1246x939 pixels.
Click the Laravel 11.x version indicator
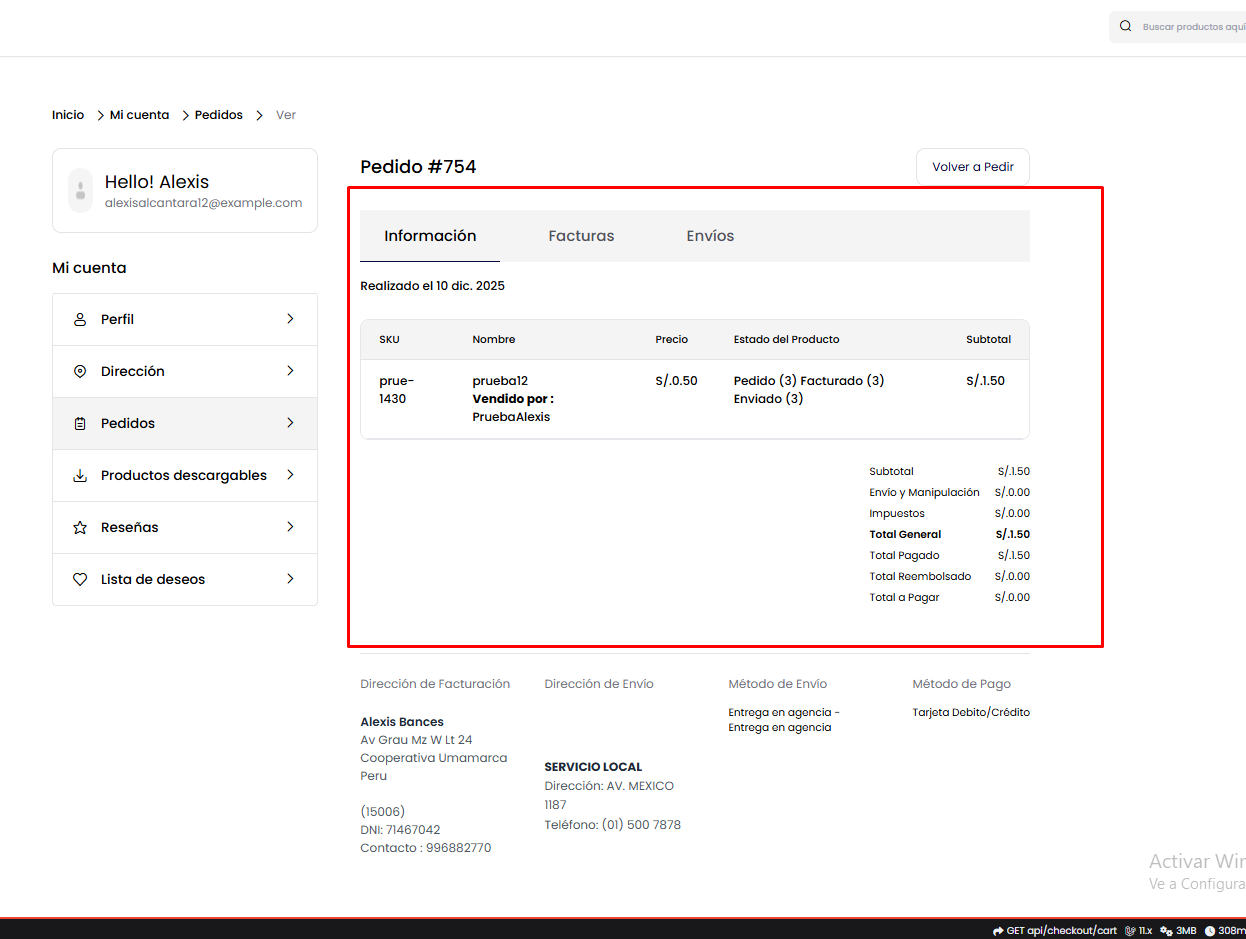pos(1139,930)
